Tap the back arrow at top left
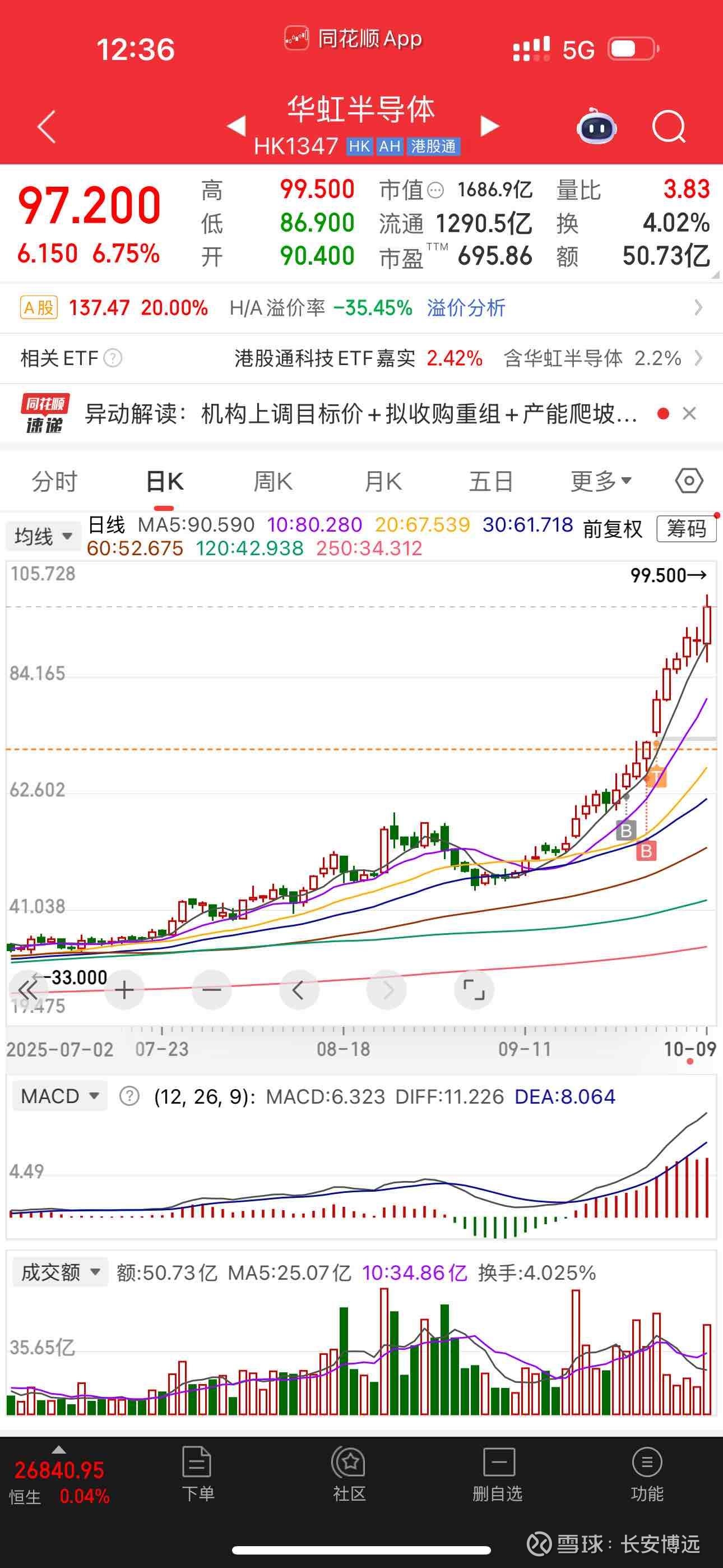The height and width of the screenshot is (1568, 723). (x=47, y=127)
